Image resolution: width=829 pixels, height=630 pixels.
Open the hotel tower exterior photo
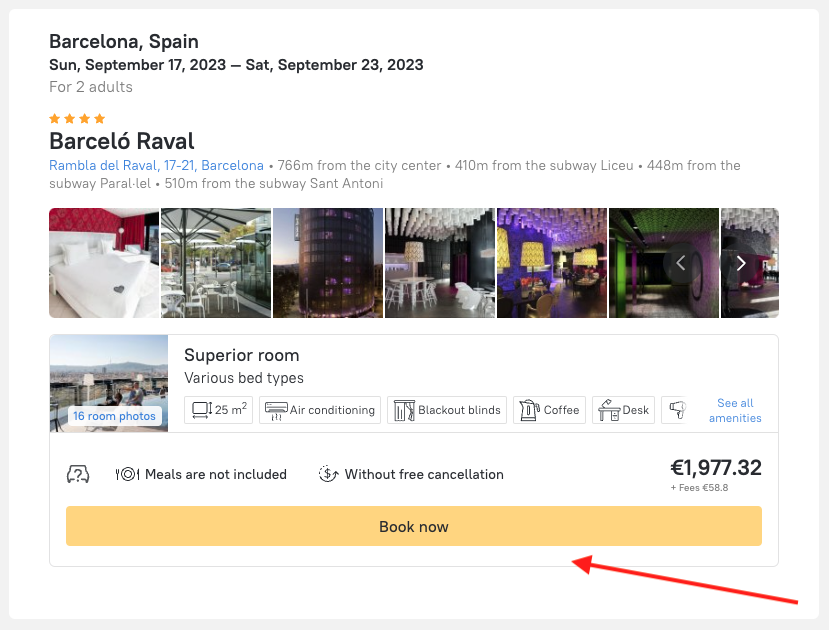(328, 263)
